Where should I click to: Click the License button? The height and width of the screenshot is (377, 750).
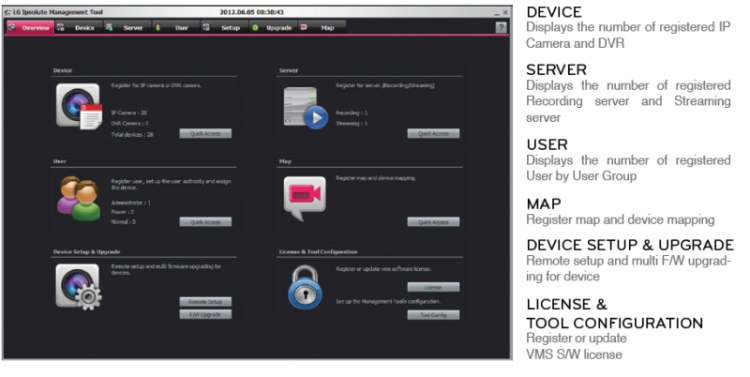(x=433, y=287)
